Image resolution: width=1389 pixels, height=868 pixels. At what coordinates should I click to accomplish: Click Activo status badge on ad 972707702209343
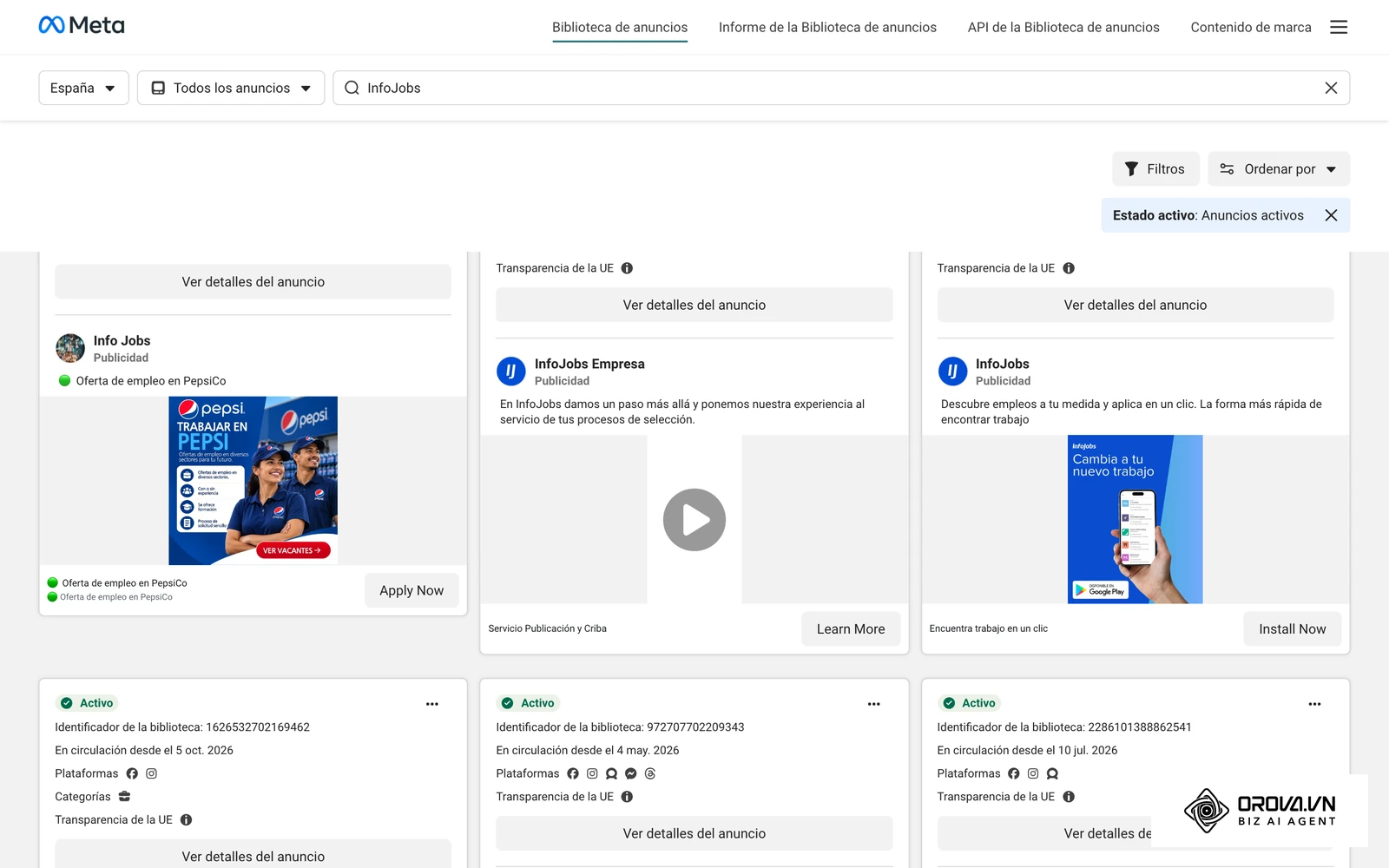click(x=529, y=703)
